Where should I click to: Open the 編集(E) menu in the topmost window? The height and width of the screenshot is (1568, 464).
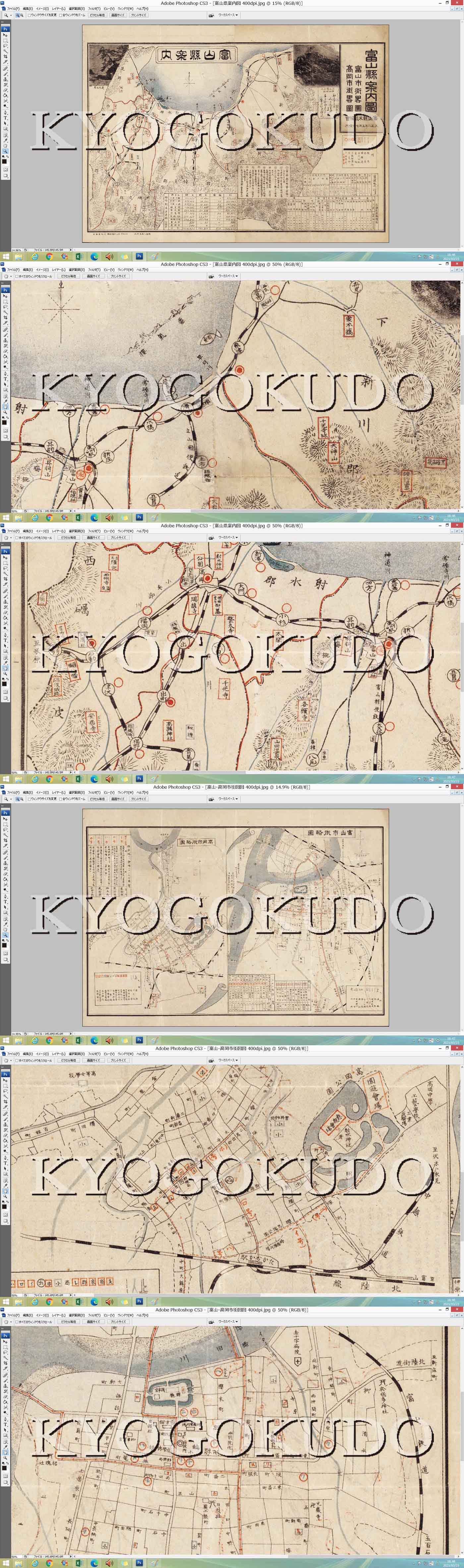[x=28, y=9]
